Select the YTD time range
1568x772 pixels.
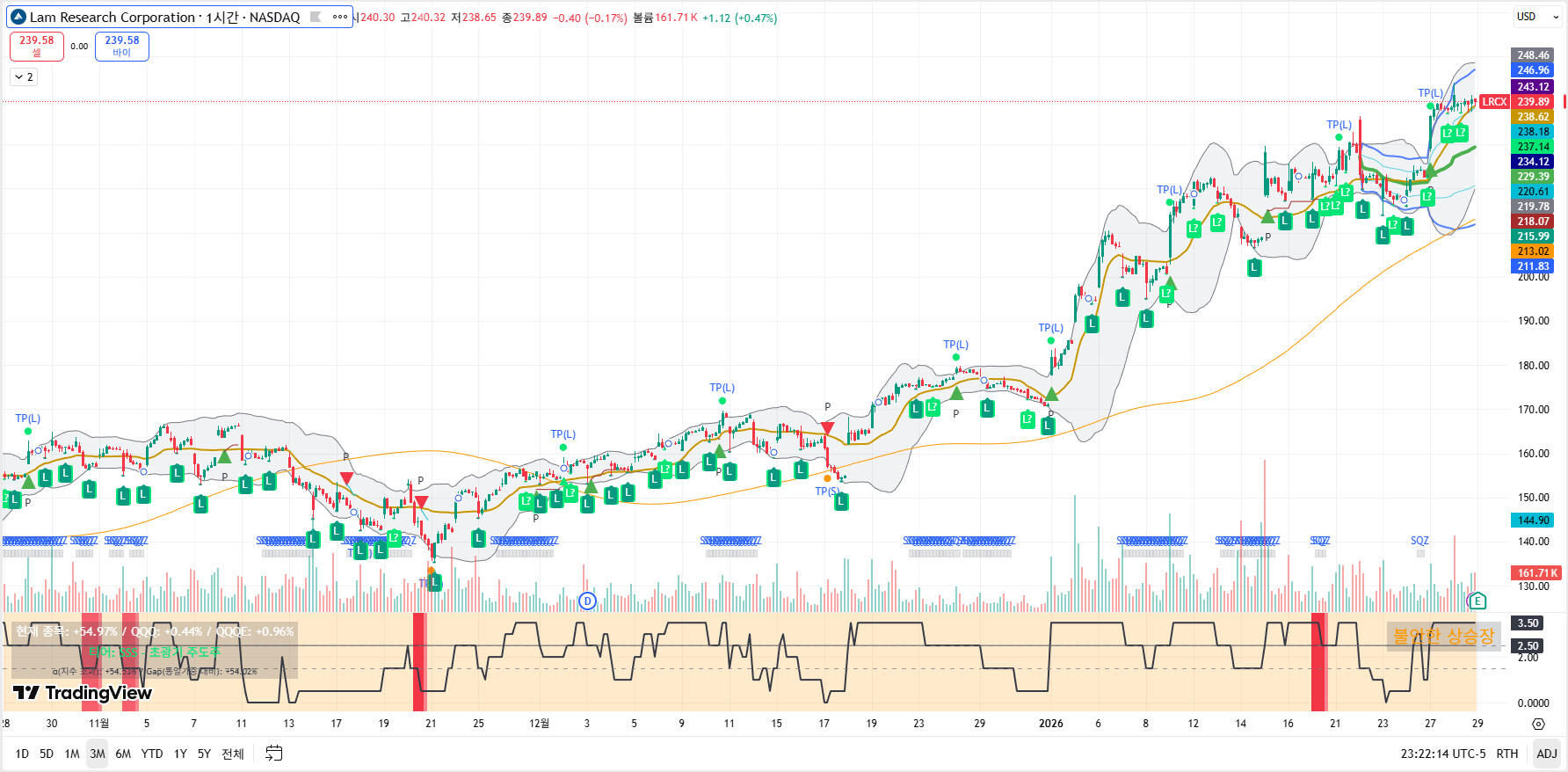152,754
